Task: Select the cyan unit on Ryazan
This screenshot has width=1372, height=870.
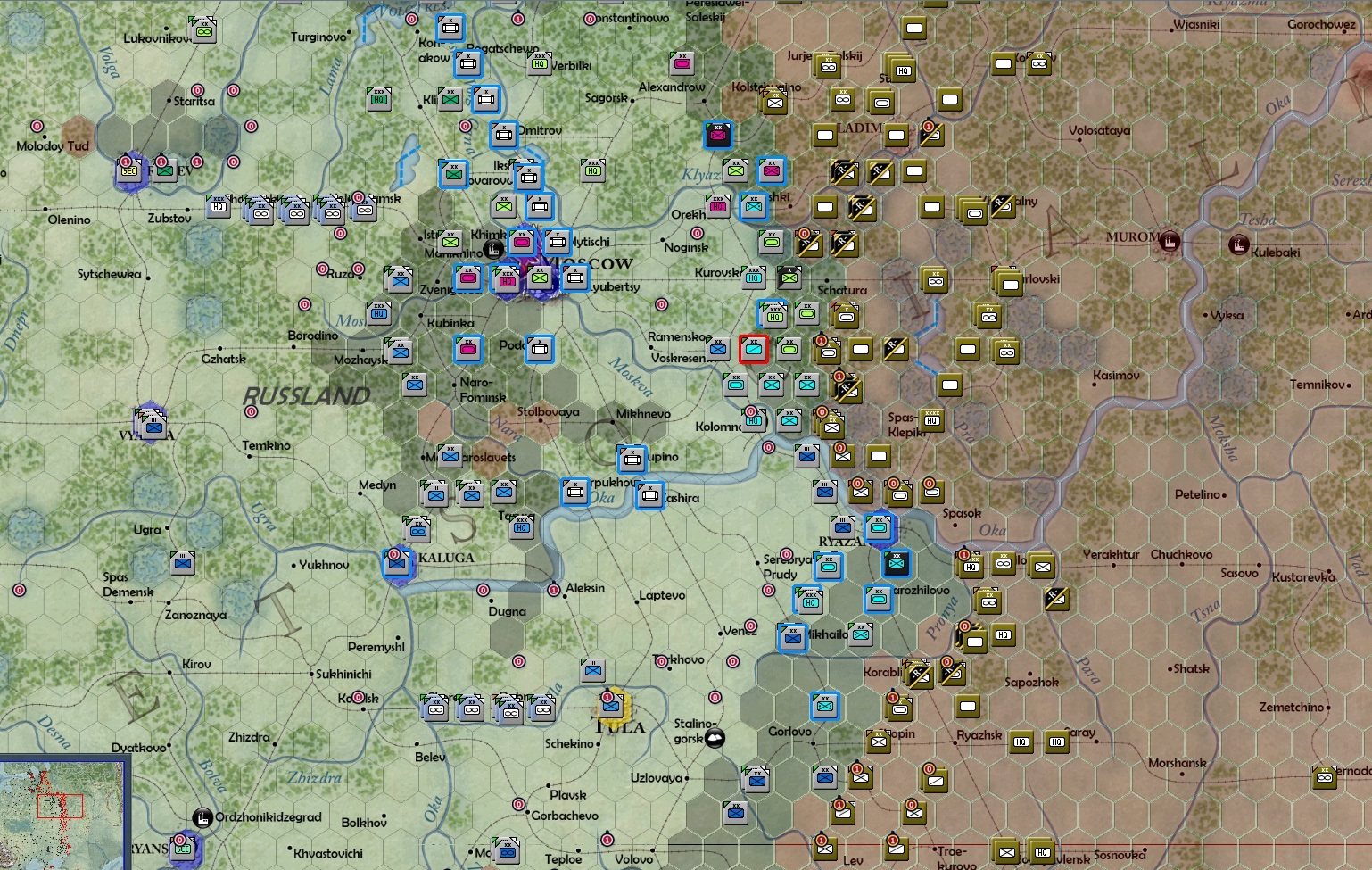Action: pyautogui.click(x=880, y=528)
